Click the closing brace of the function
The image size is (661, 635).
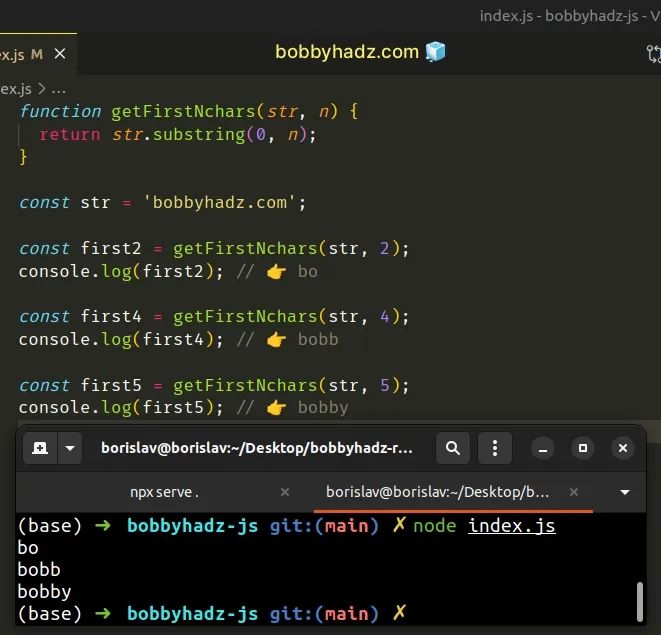click(23, 157)
